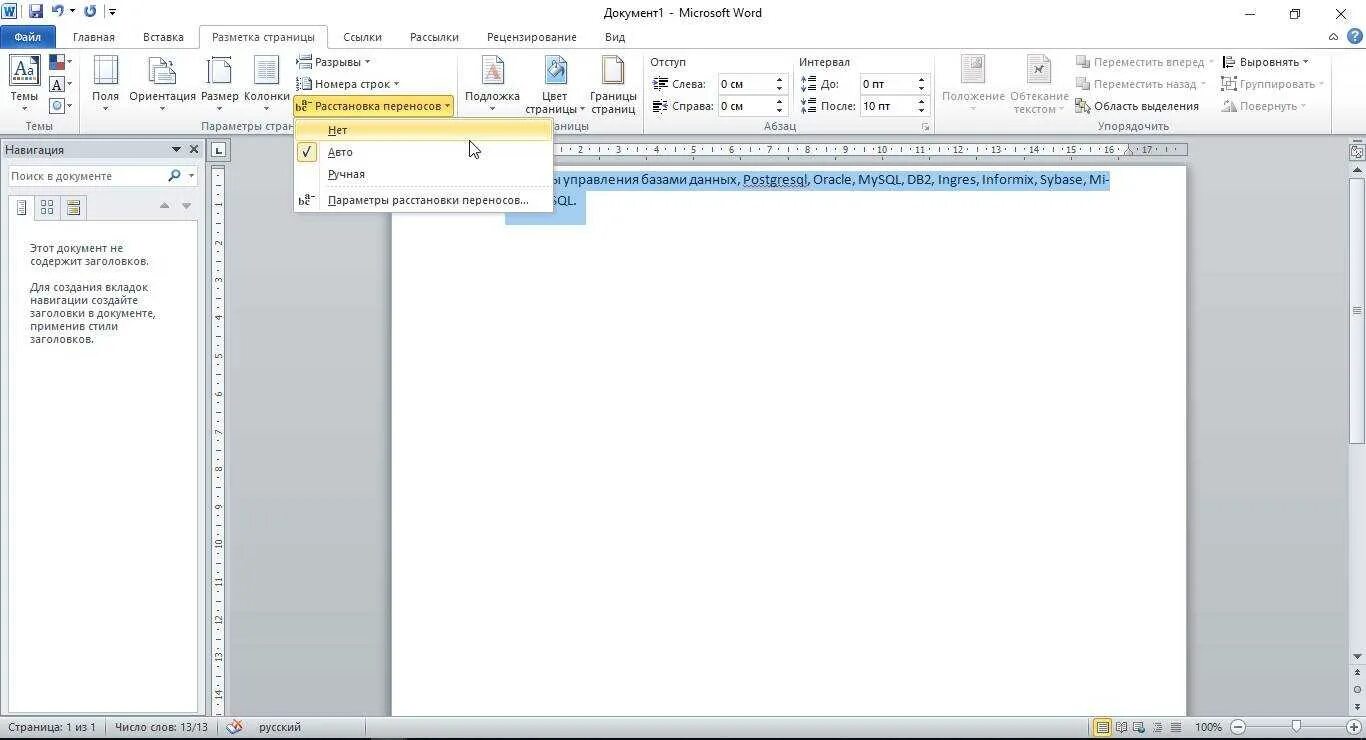
Task: Toggle outline view in status bar
Action: tap(1158, 727)
